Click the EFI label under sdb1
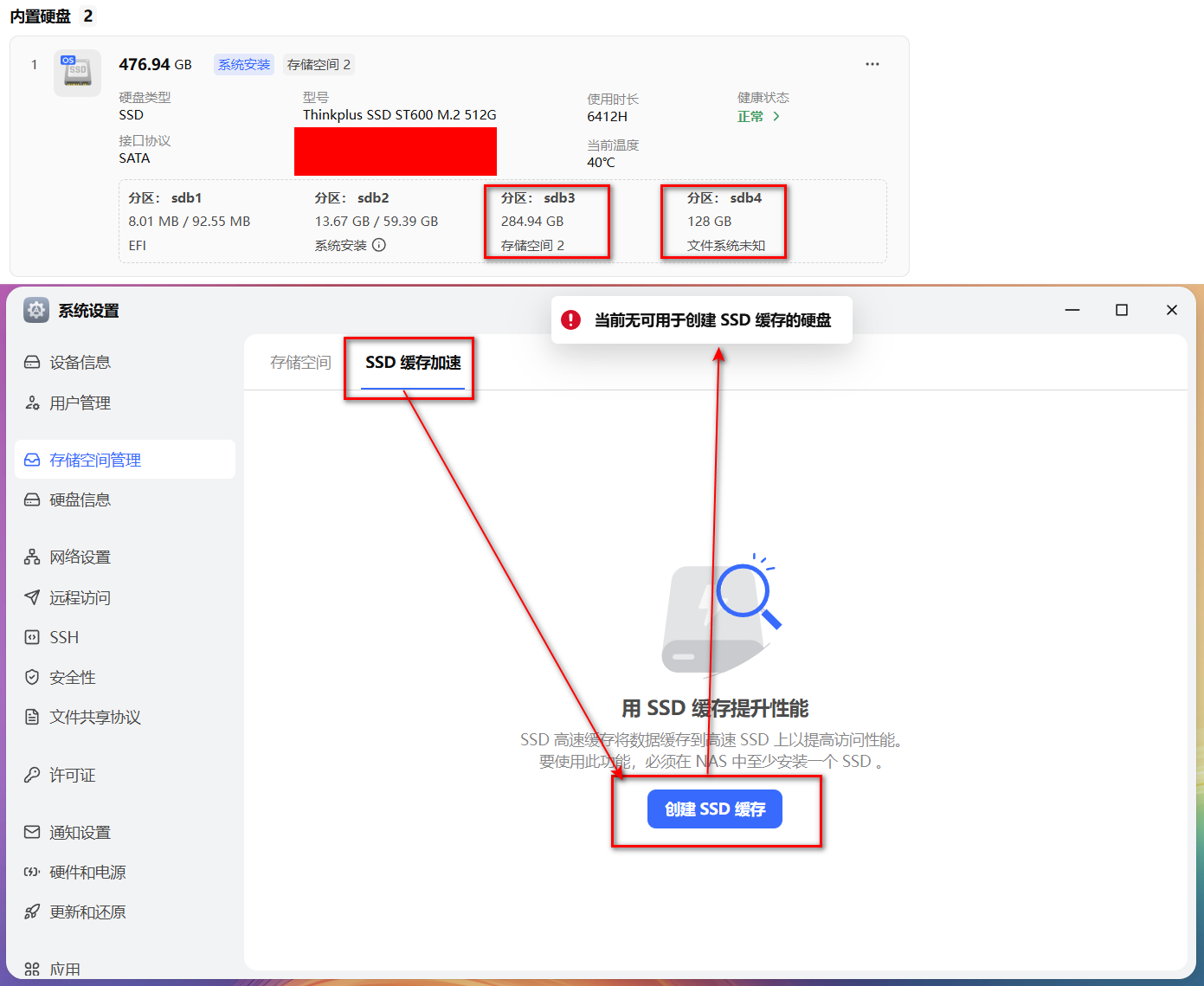This screenshot has width=1204, height=986. (138, 246)
